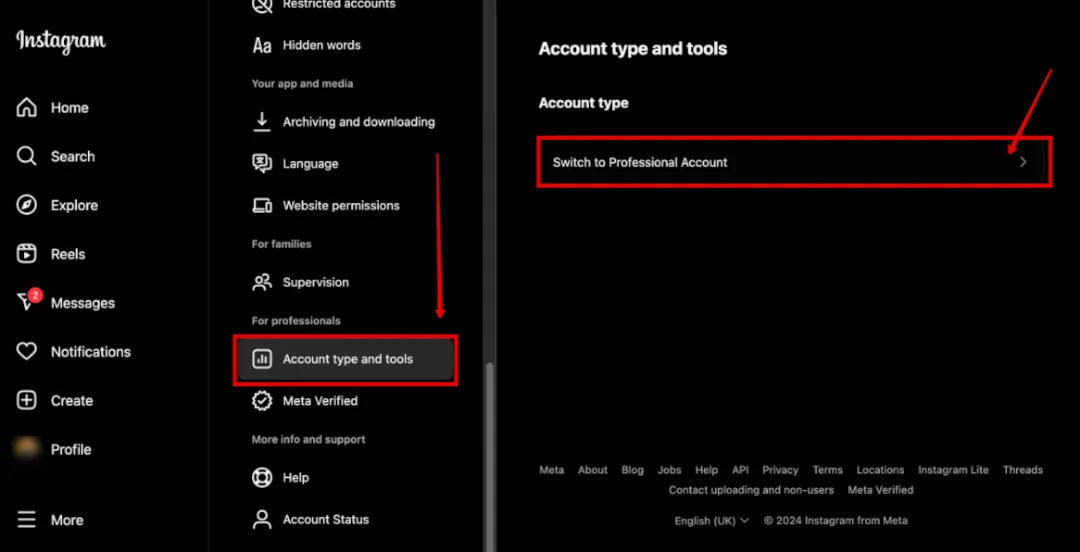
Task: Open the Reels icon
Action: coord(26,254)
